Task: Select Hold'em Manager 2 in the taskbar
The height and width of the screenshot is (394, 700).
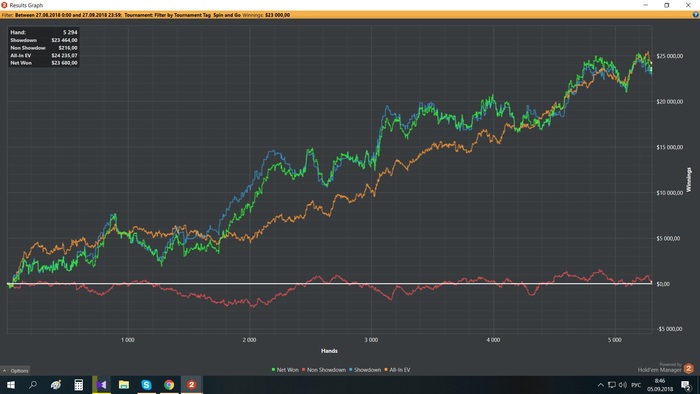Action: (x=192, y=385)
